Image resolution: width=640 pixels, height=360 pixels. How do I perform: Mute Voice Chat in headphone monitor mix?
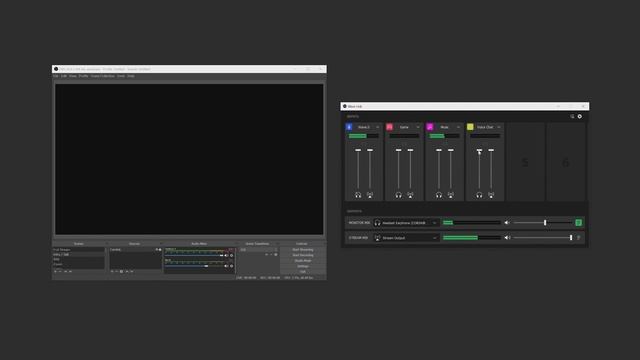479,195
